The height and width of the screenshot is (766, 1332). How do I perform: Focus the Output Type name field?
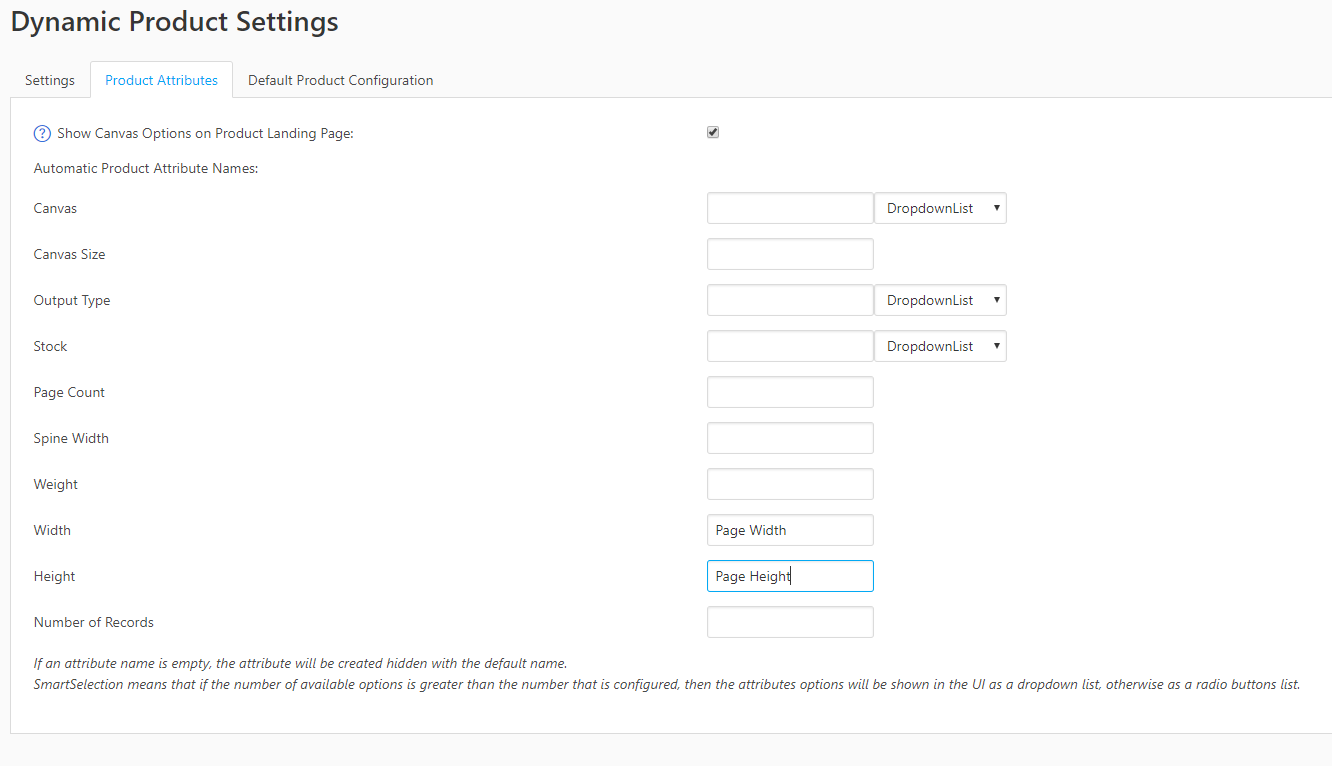790,300
